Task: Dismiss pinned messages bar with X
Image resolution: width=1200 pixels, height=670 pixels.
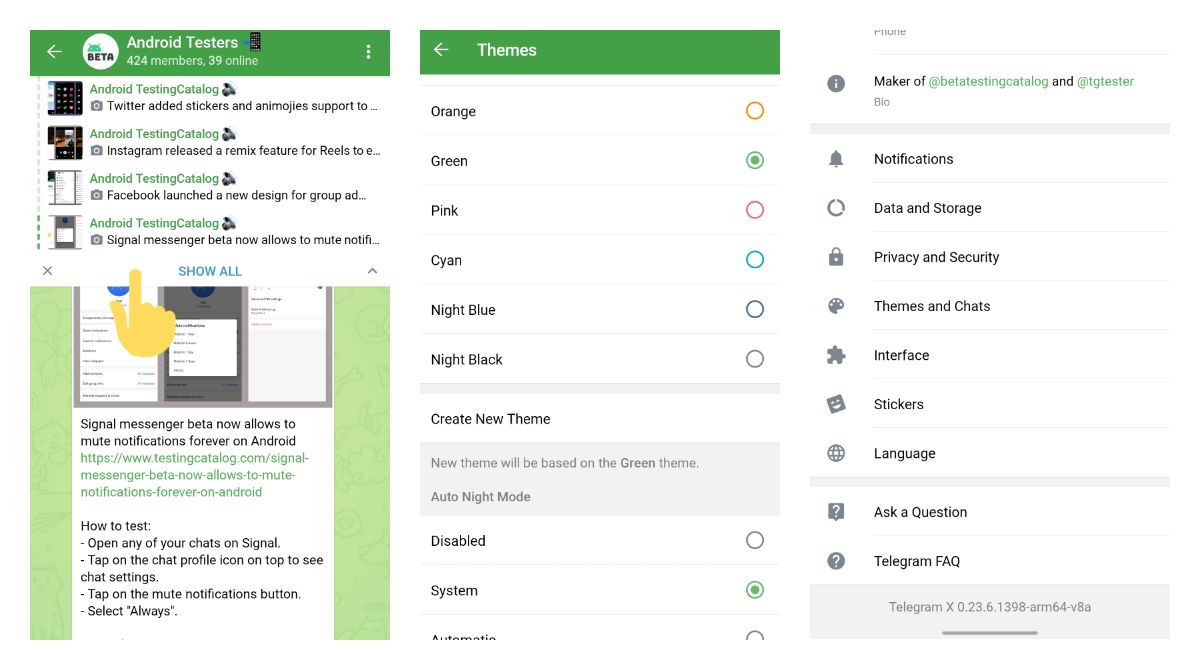Action: pyautogui.click(x=47, y=271)
